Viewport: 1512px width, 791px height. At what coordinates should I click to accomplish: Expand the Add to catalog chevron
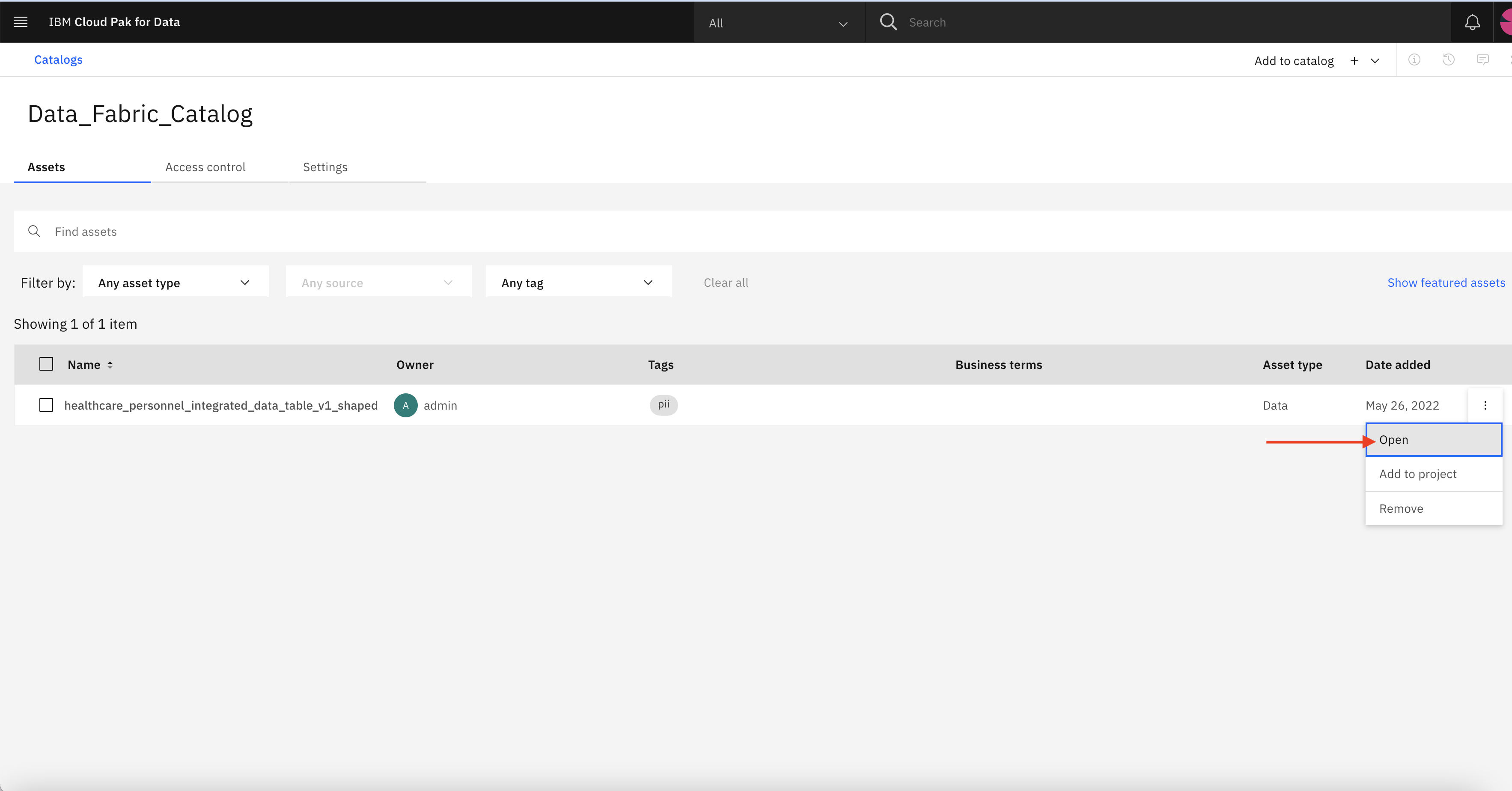[1375, 61]
